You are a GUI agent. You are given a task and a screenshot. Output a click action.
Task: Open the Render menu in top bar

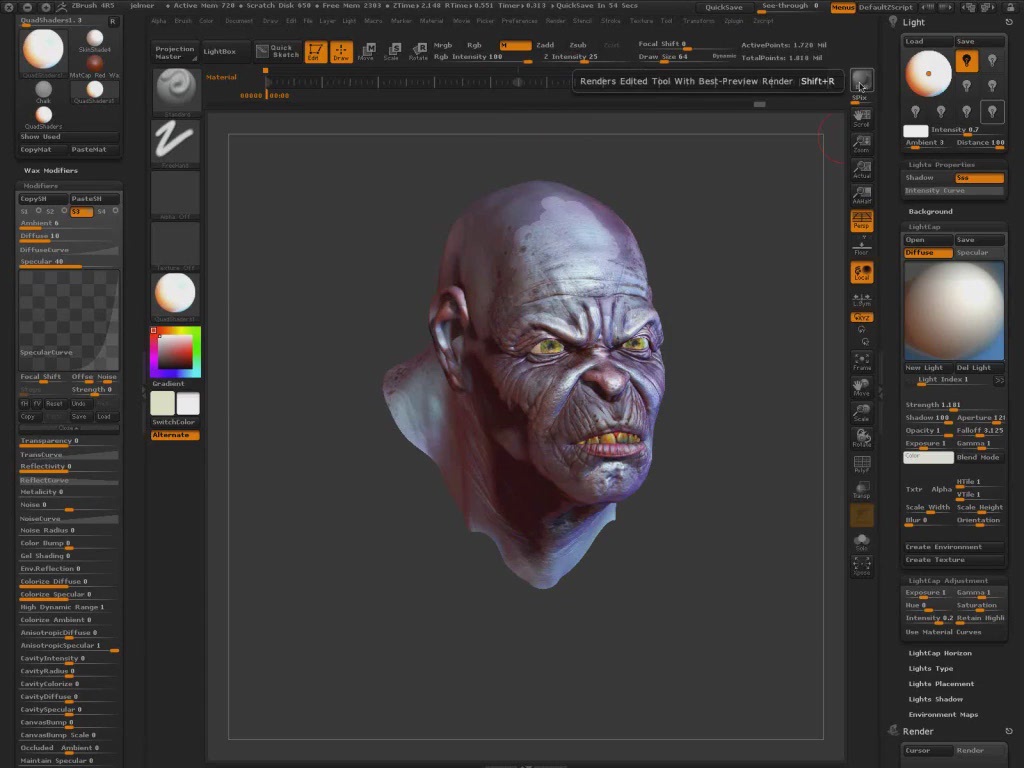click(x=555, y=21)
